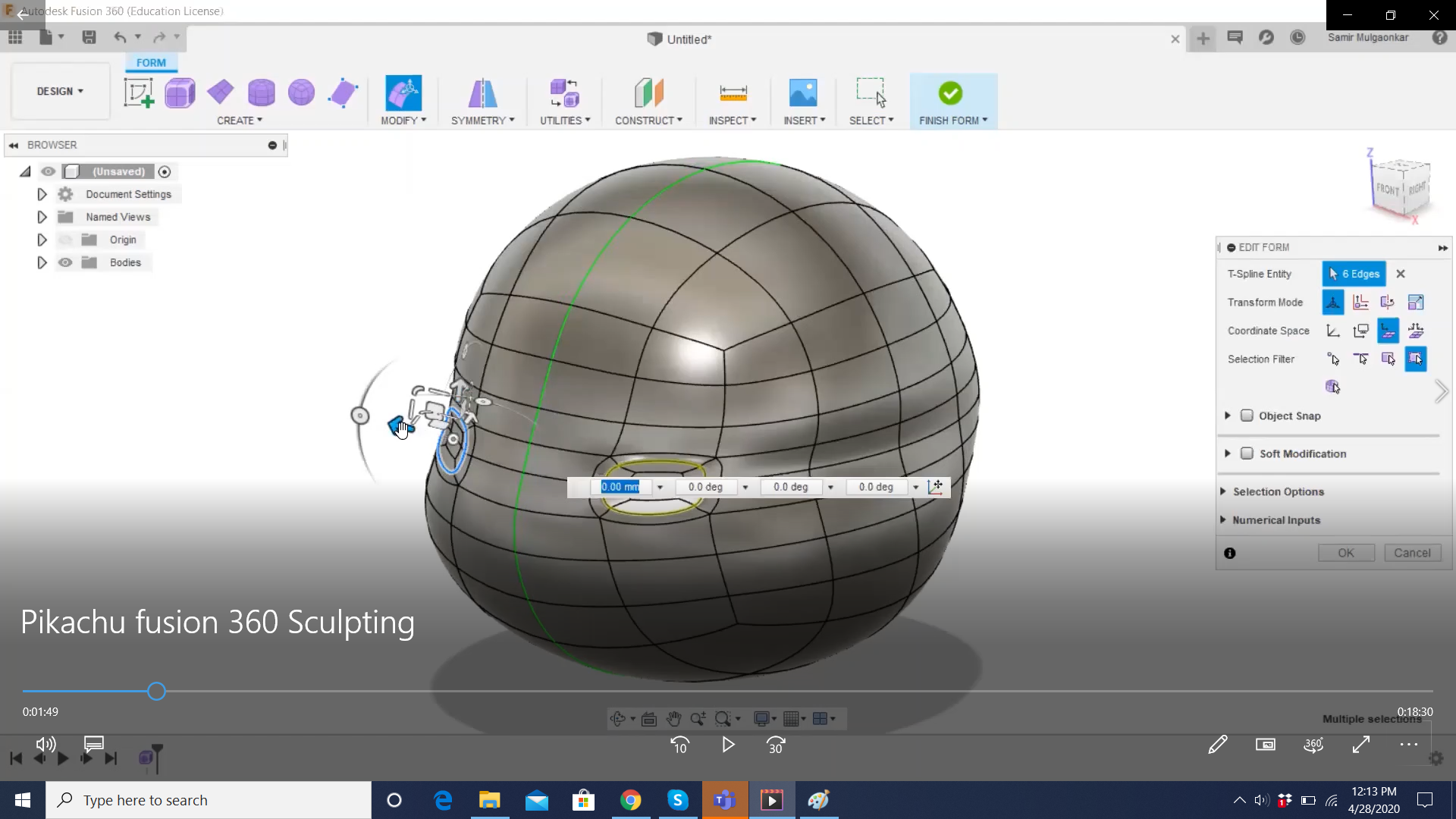This screenshot has width=1456, height=819.
Task: Open the MODIFY menu
Action: point(403,121)
